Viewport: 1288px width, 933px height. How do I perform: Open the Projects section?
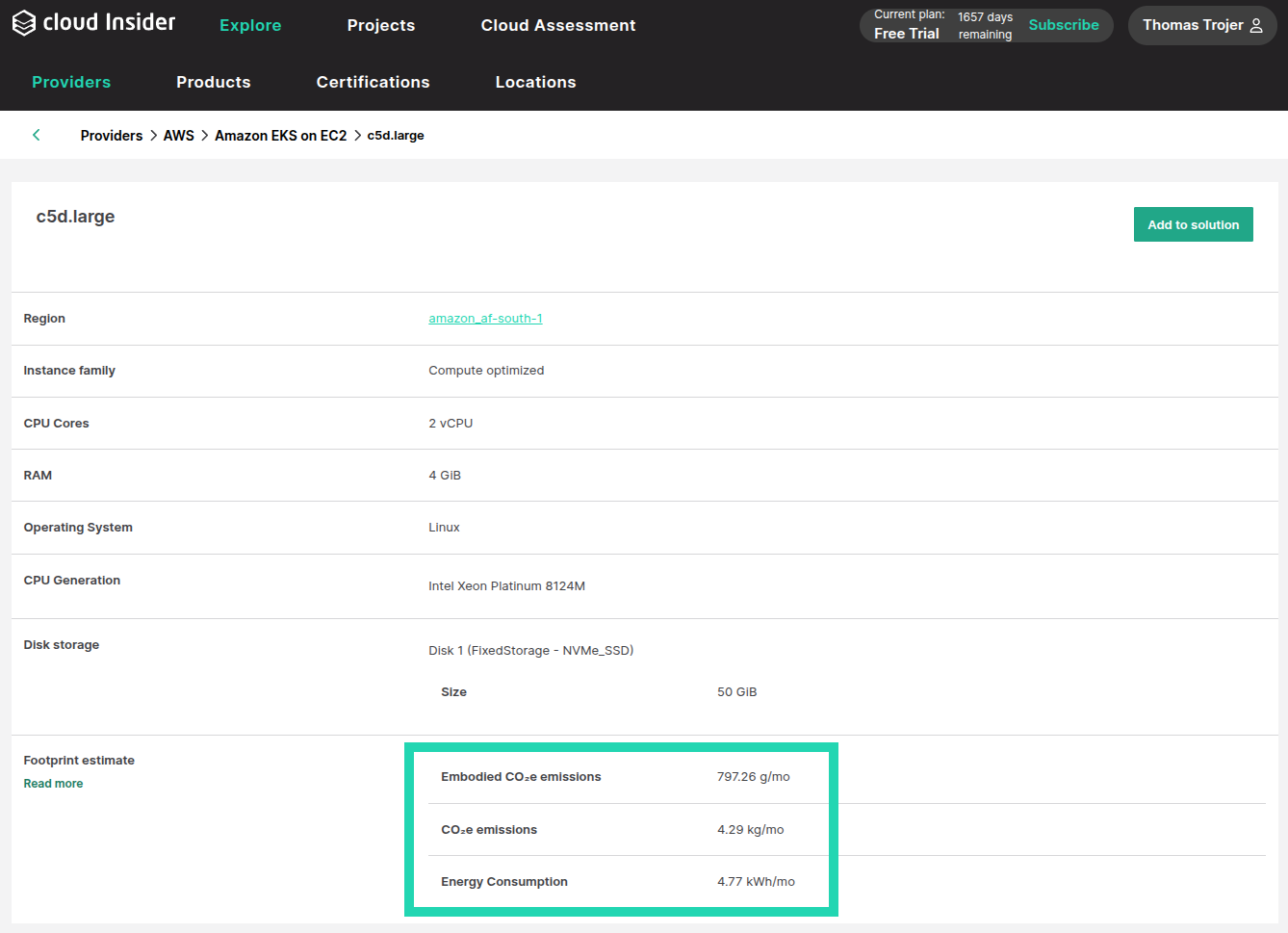381,25
